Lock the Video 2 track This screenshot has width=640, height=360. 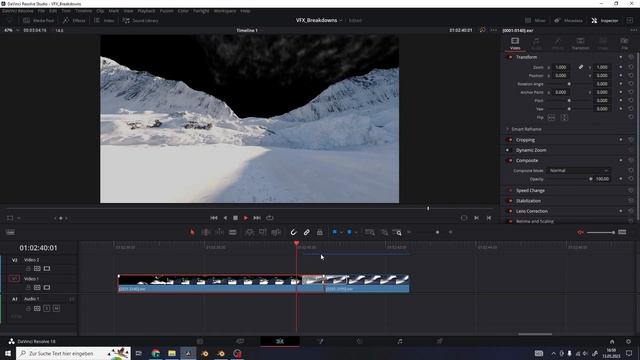(x=28, y=269)
